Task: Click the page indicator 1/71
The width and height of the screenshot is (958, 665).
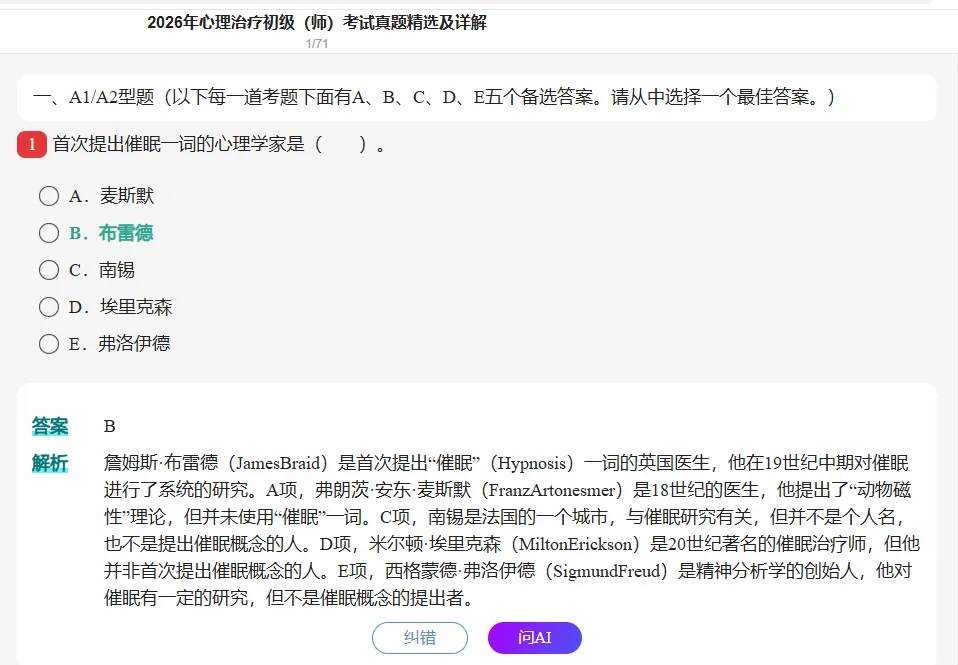Action: 317,43
